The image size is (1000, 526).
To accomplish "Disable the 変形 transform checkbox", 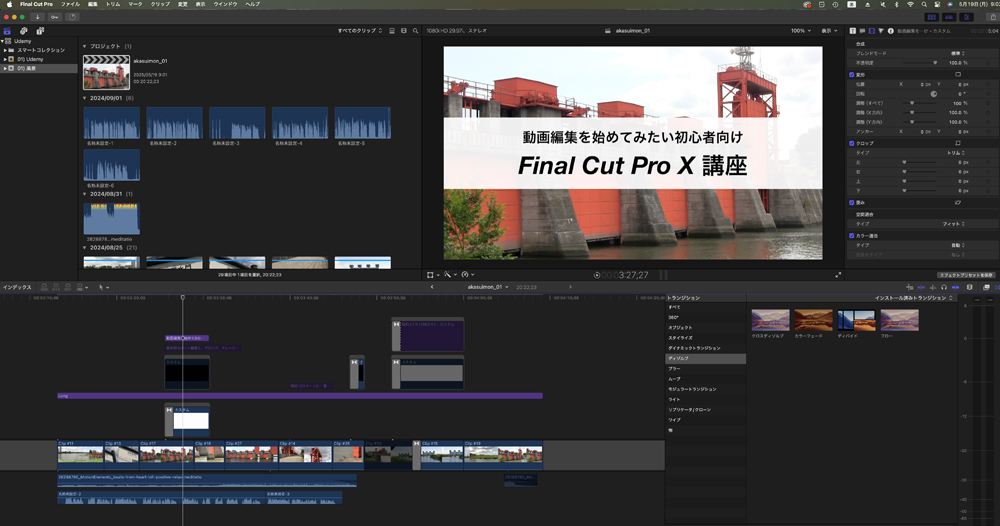I will (x=851, y=75).
